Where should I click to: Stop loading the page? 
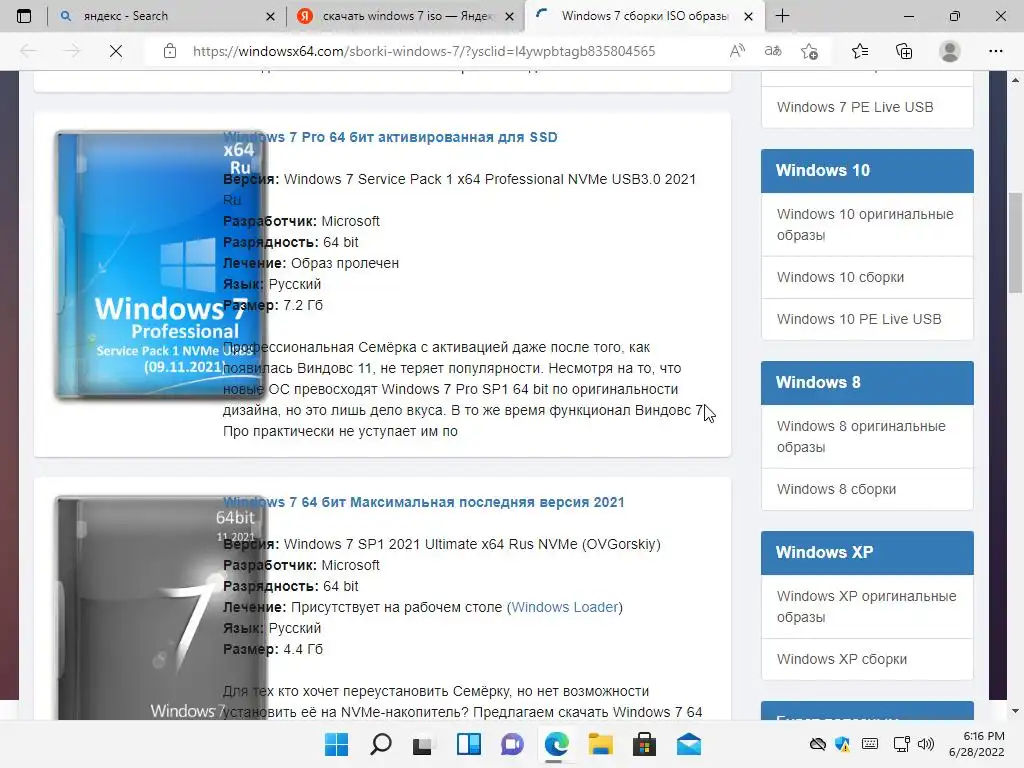point(116,51)
